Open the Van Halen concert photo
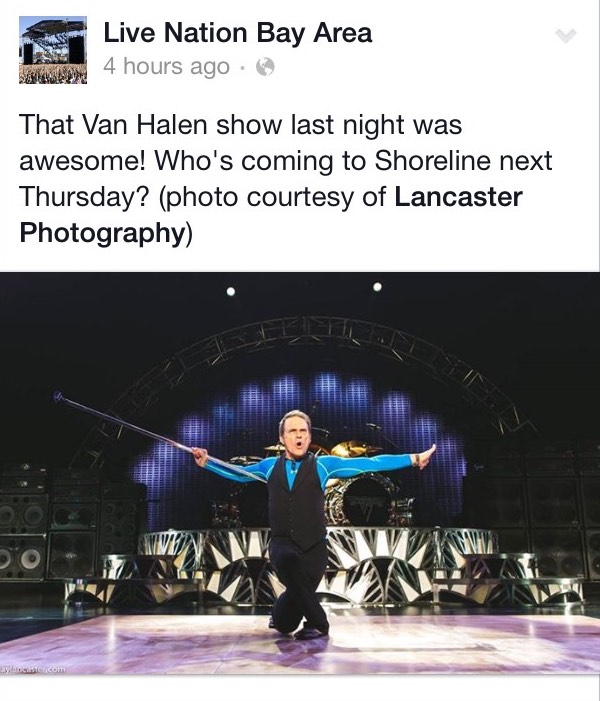600x701 pixels. click(x=300, y=473)
